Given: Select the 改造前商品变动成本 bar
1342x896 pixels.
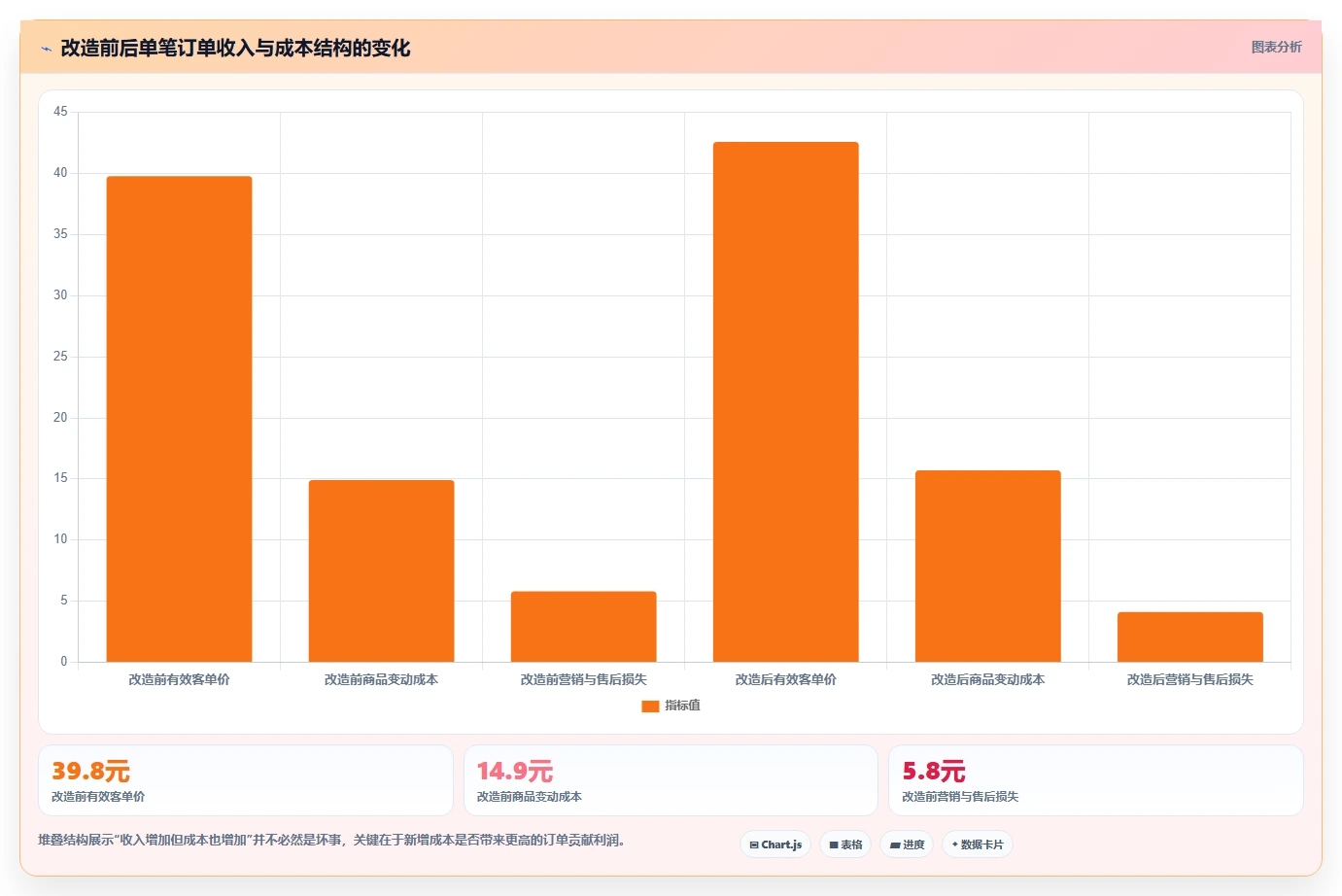Looking at the screenshot, I should [x=381, y=571].
